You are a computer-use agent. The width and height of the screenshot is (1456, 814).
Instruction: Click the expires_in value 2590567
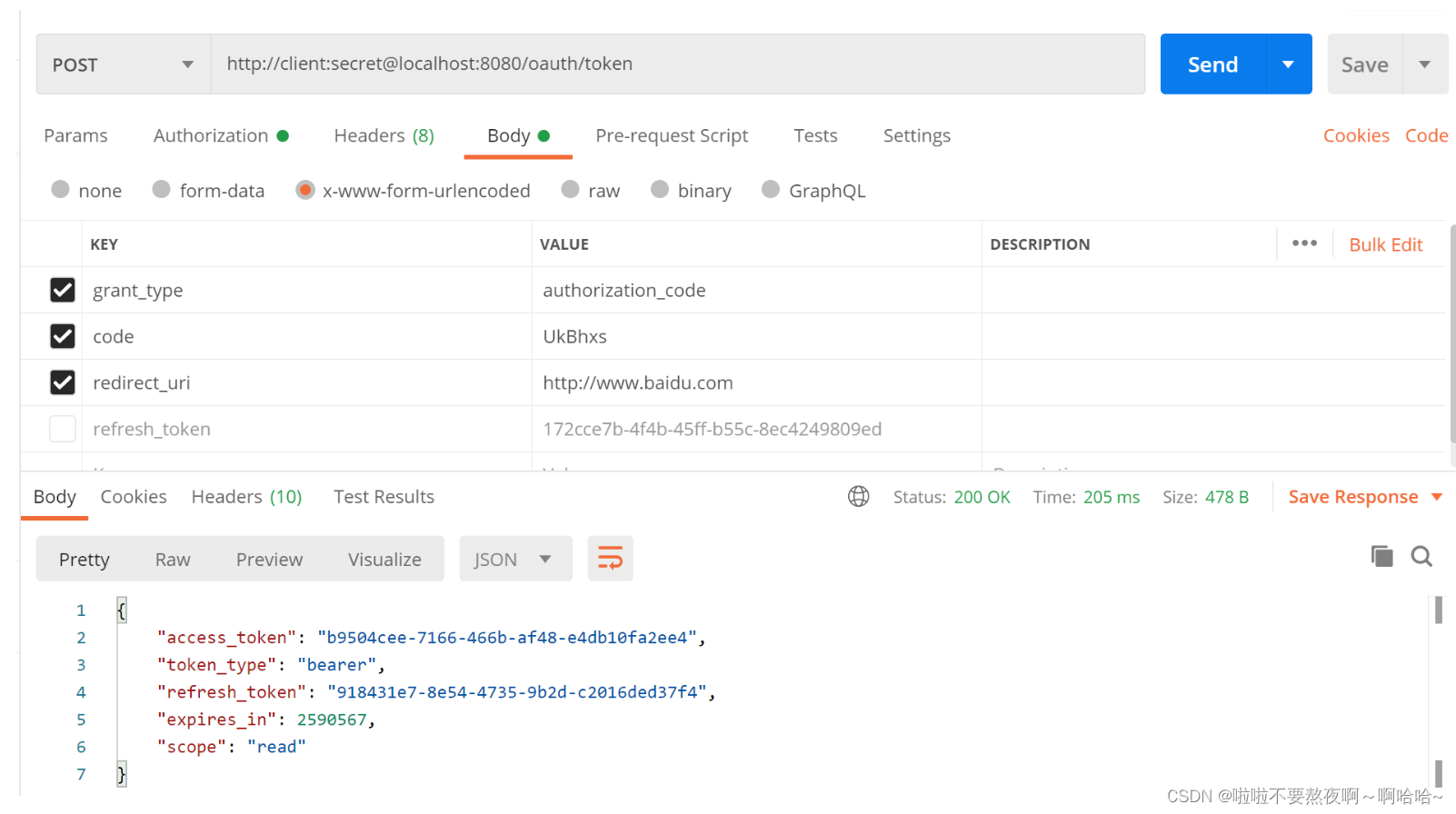(x=332, y=720)
